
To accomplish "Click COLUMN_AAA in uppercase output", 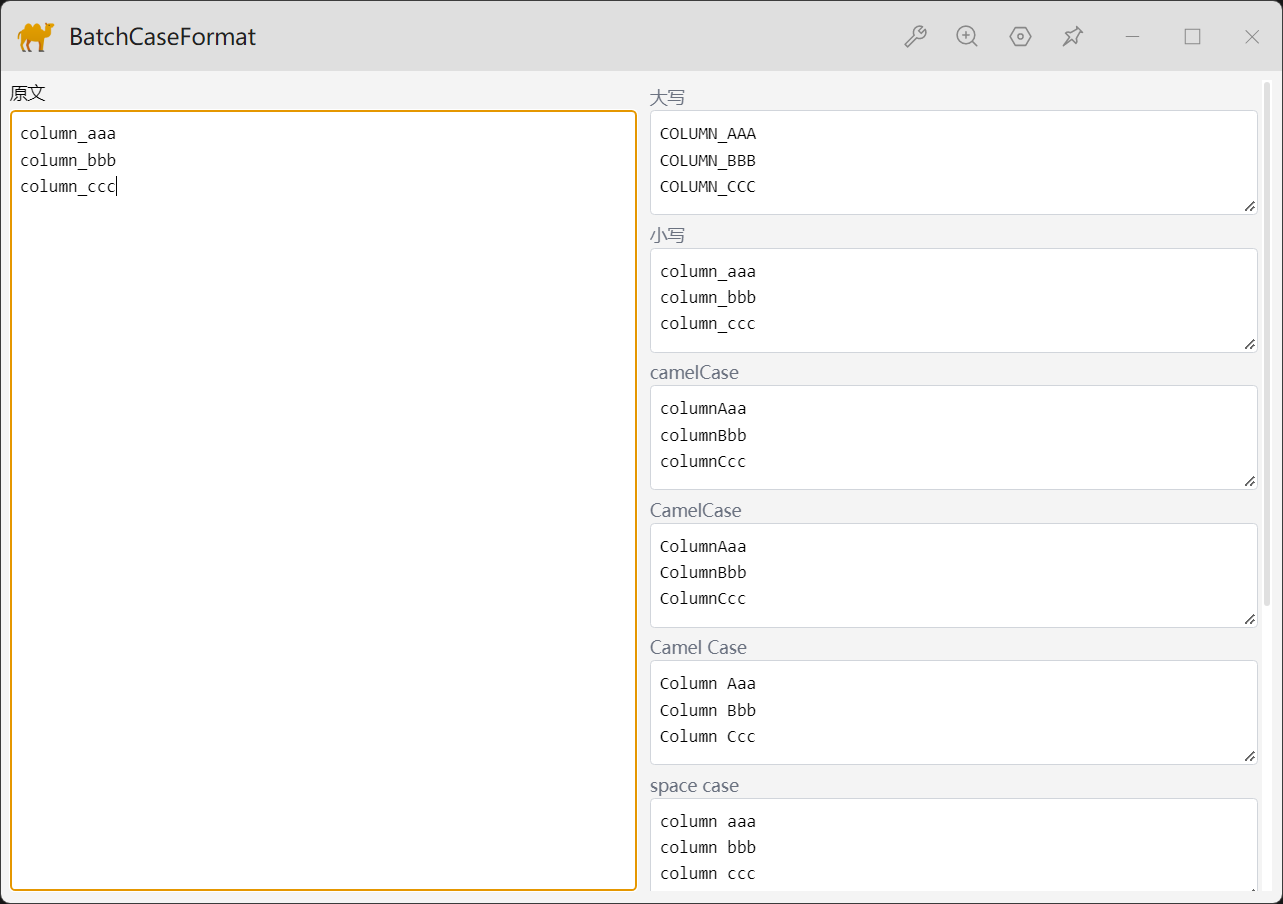I will (x=708, y=134).
